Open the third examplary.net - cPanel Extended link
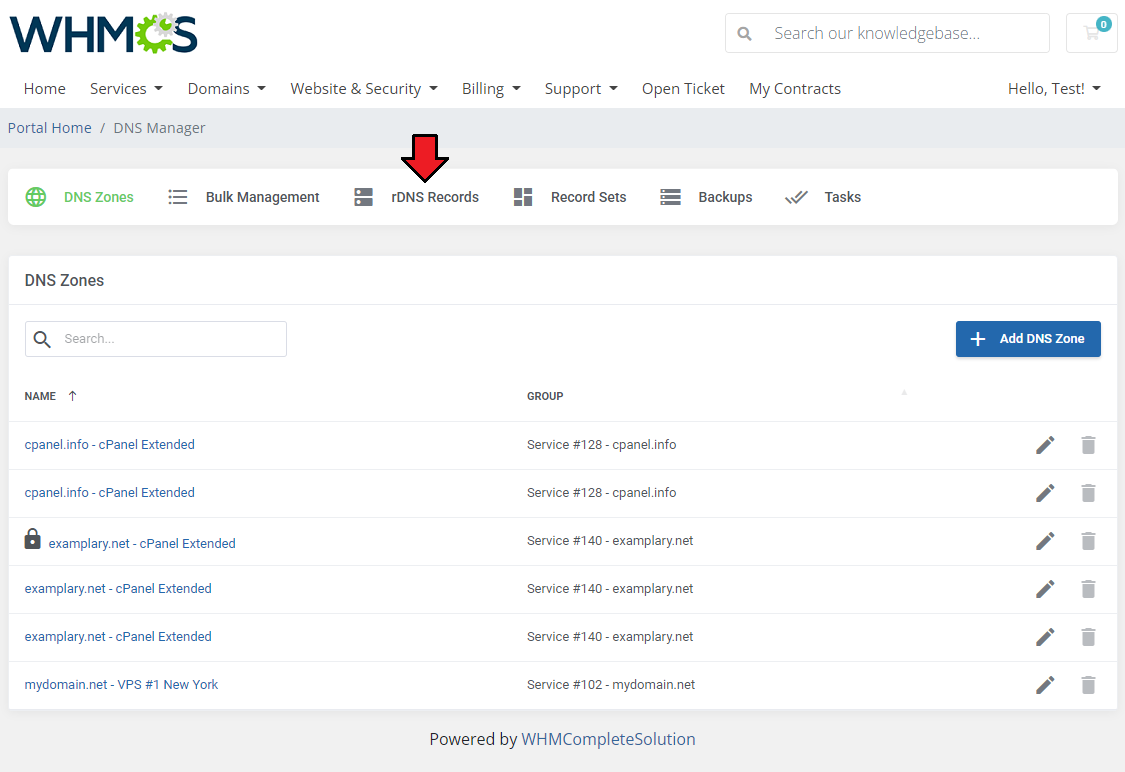Viewport: 1125px width, 772px height. coord(118,637)
